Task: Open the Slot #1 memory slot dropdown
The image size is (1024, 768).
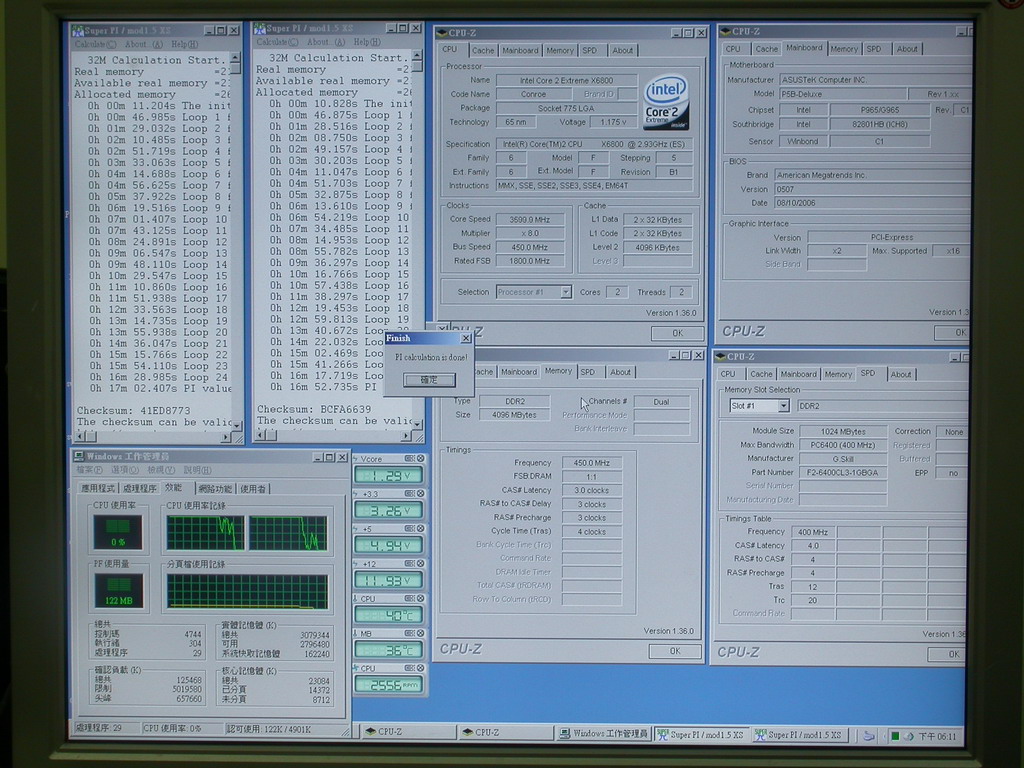Action: 782,406
